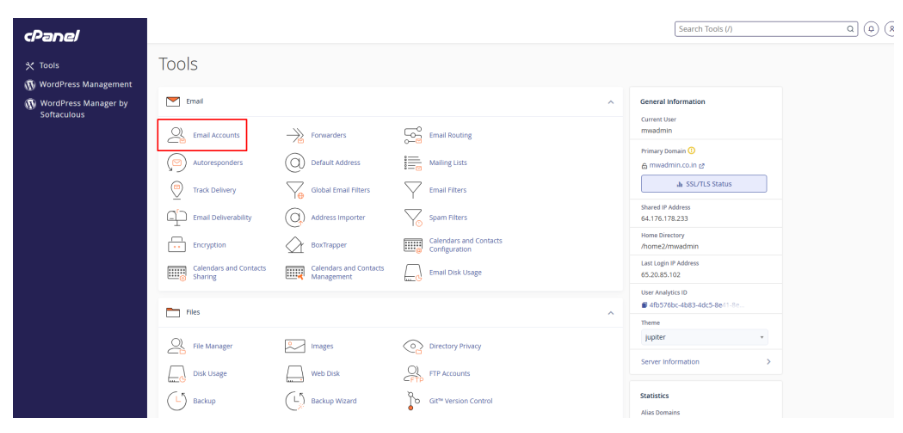Expand Server Information arrow
Viewport: 903px width, 433px height.
pyautogui.click(x=768, y=362)
